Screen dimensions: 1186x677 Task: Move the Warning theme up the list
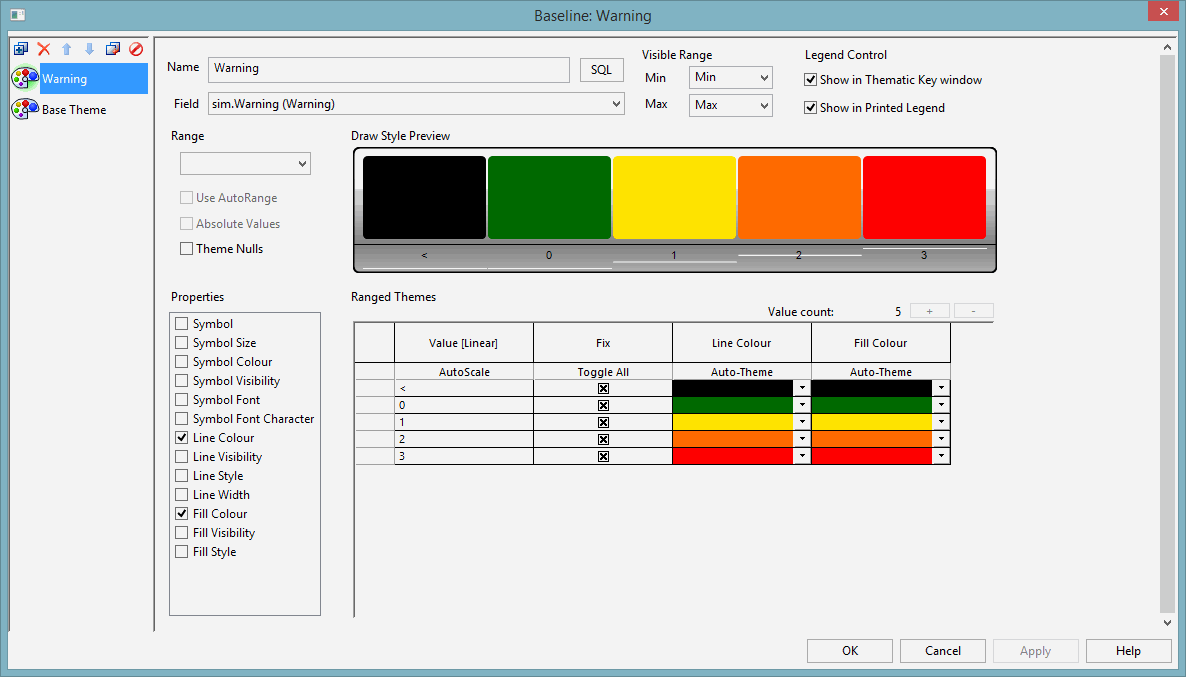(x=66, y=48)
